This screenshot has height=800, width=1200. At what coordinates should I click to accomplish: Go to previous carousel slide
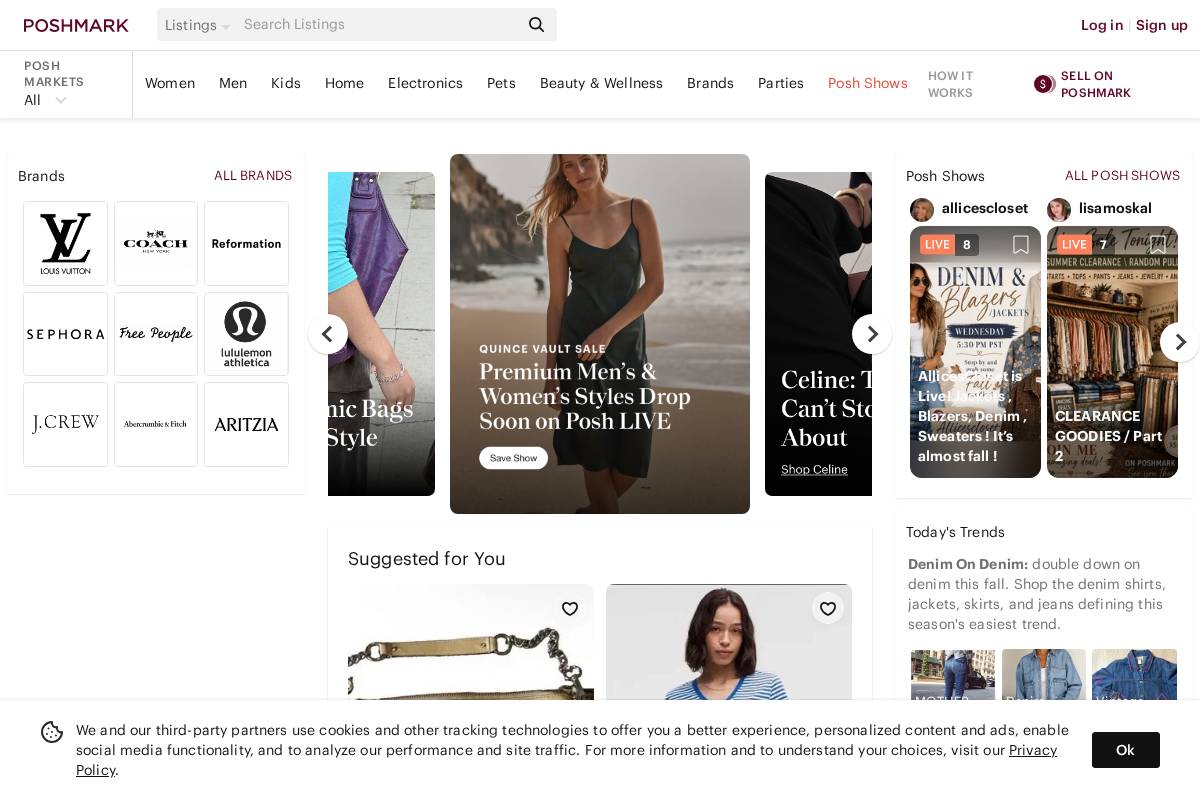coord(327,334)
